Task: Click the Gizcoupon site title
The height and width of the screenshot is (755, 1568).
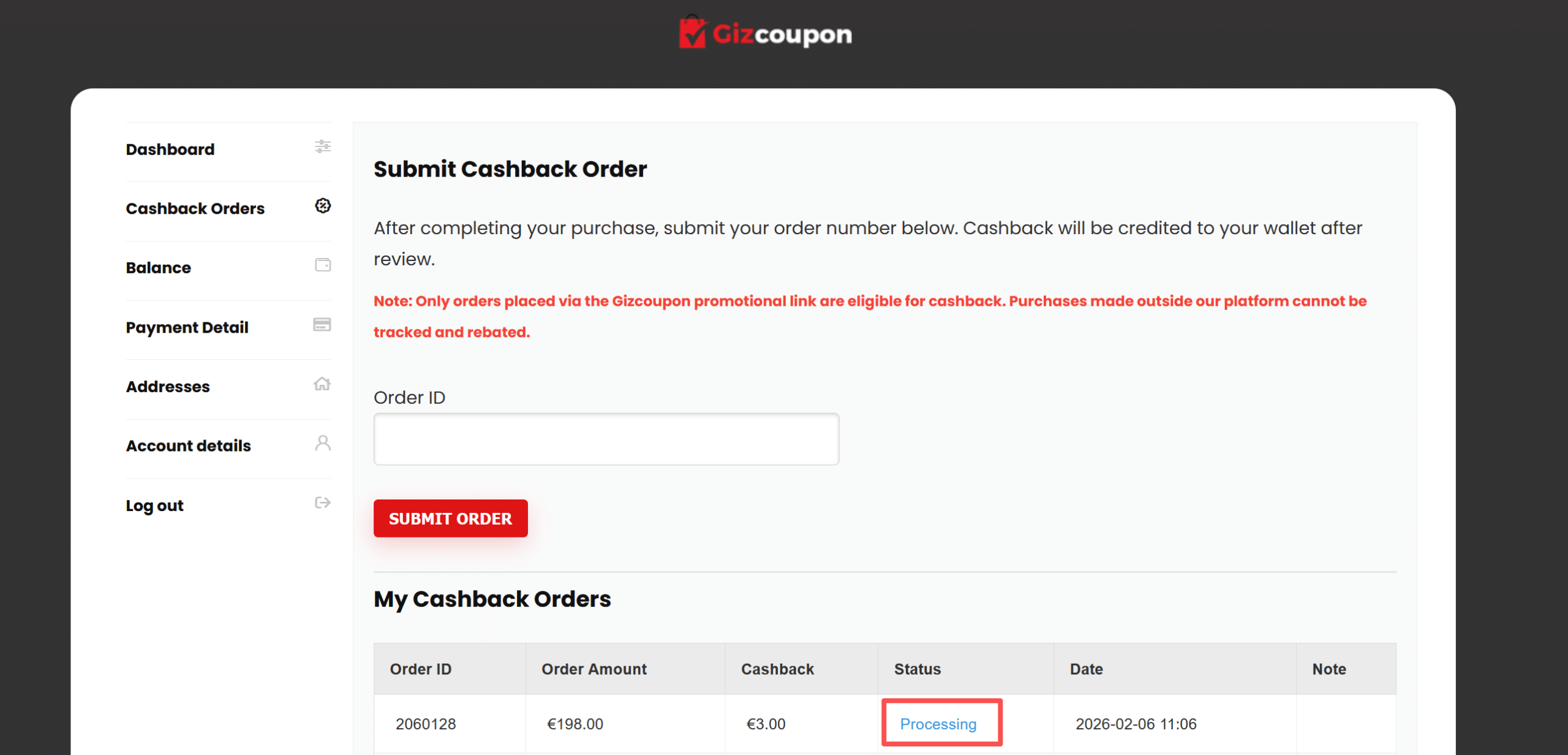Action: pyautogui.click(x=782, y=34)
